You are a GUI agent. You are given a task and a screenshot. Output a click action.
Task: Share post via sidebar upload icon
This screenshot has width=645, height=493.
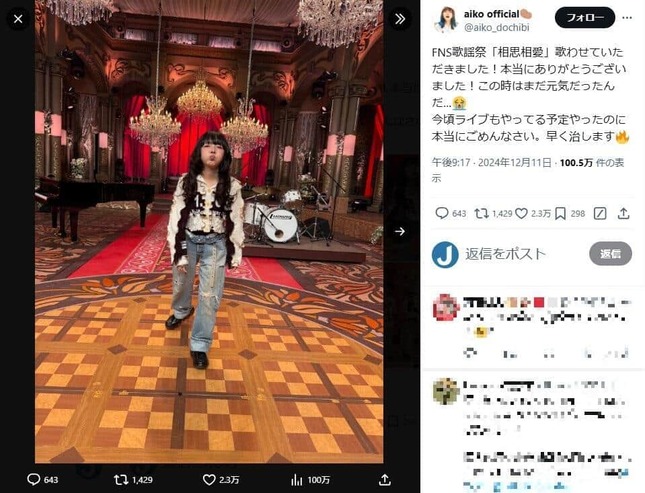pyautogui.click(x=624, y=213)
